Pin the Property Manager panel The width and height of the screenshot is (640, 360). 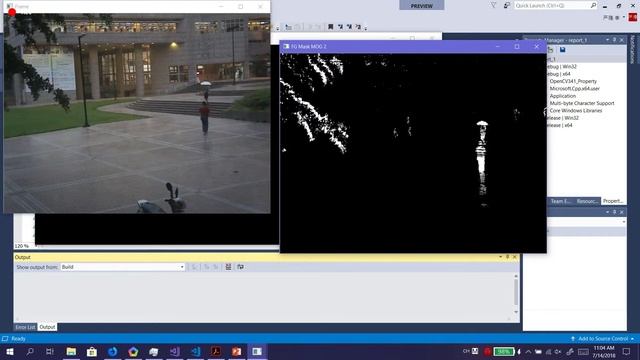tap(614, 40)
